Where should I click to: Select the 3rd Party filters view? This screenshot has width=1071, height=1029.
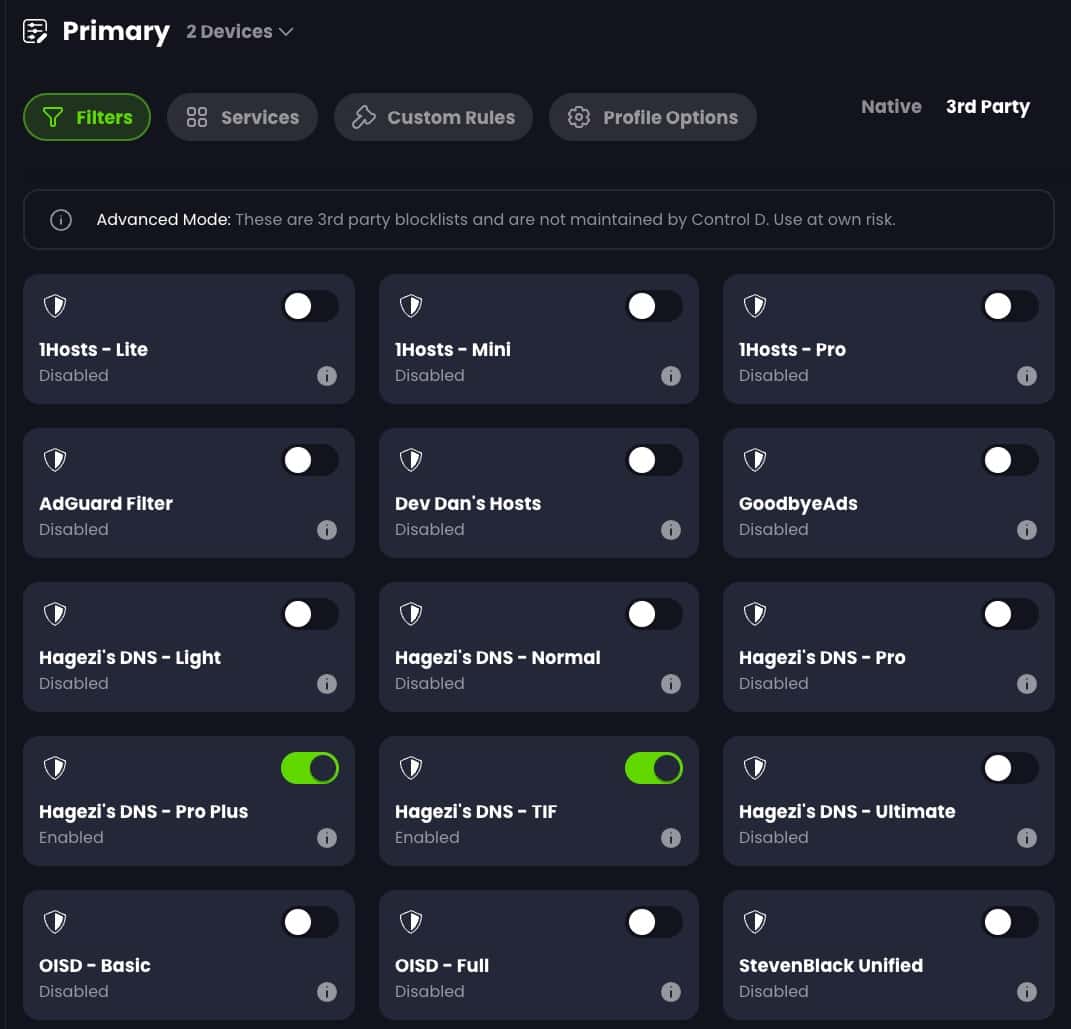click(x=987, y=107)
